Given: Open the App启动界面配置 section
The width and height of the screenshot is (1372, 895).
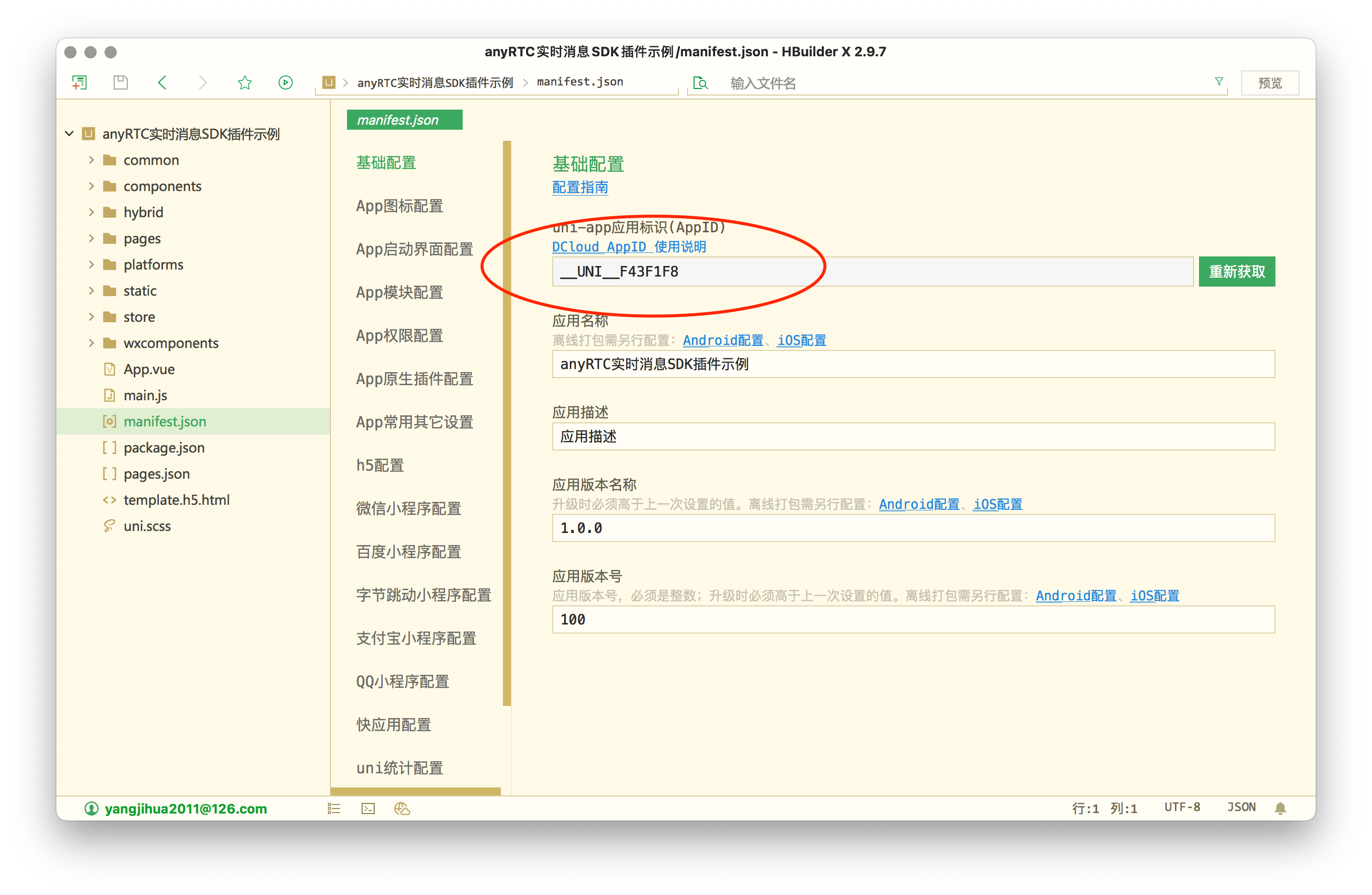Looking at the screenshot, I should point(414,249).
